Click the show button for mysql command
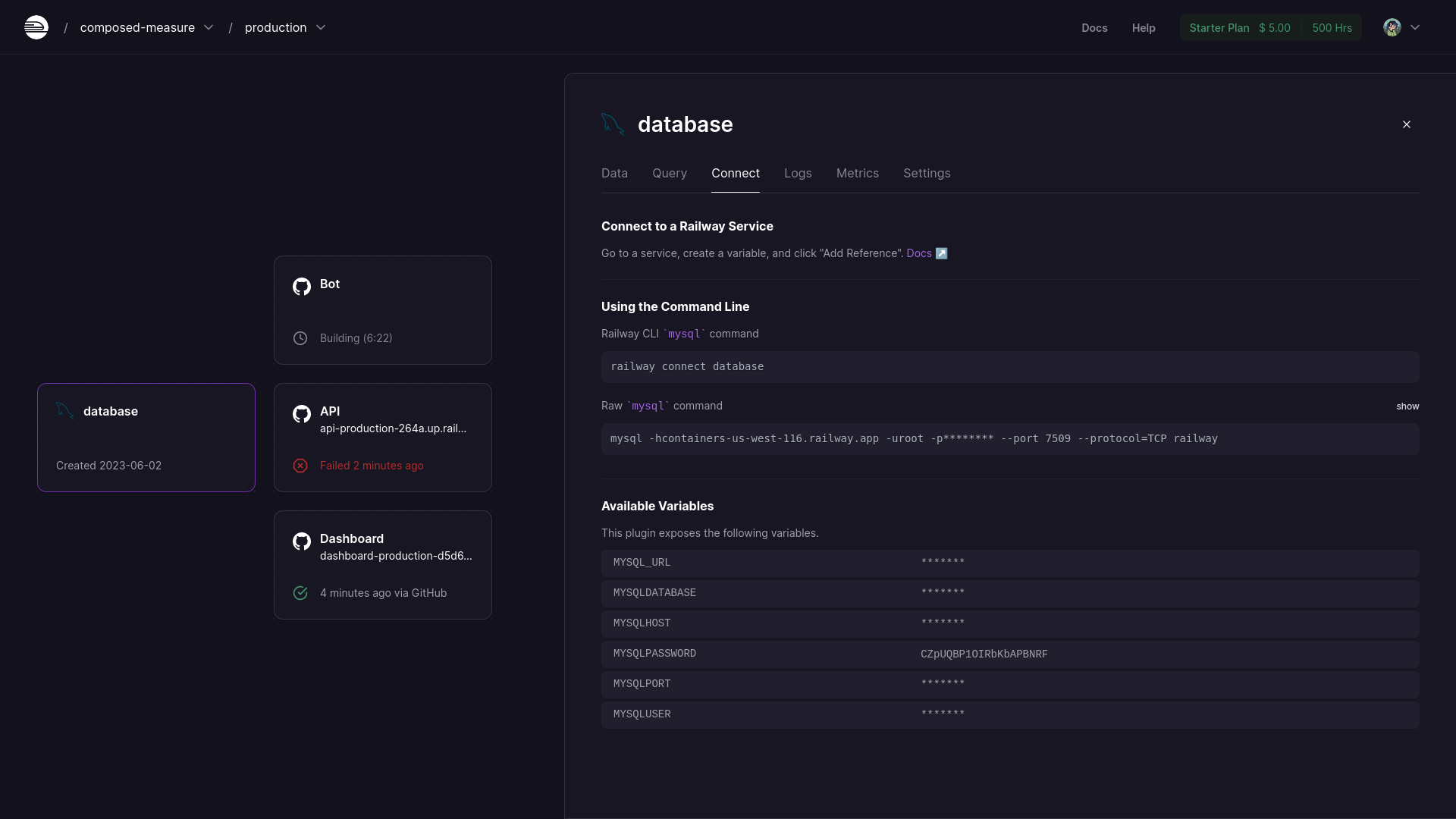The image size is (1456, 819). coord(1407,406)
